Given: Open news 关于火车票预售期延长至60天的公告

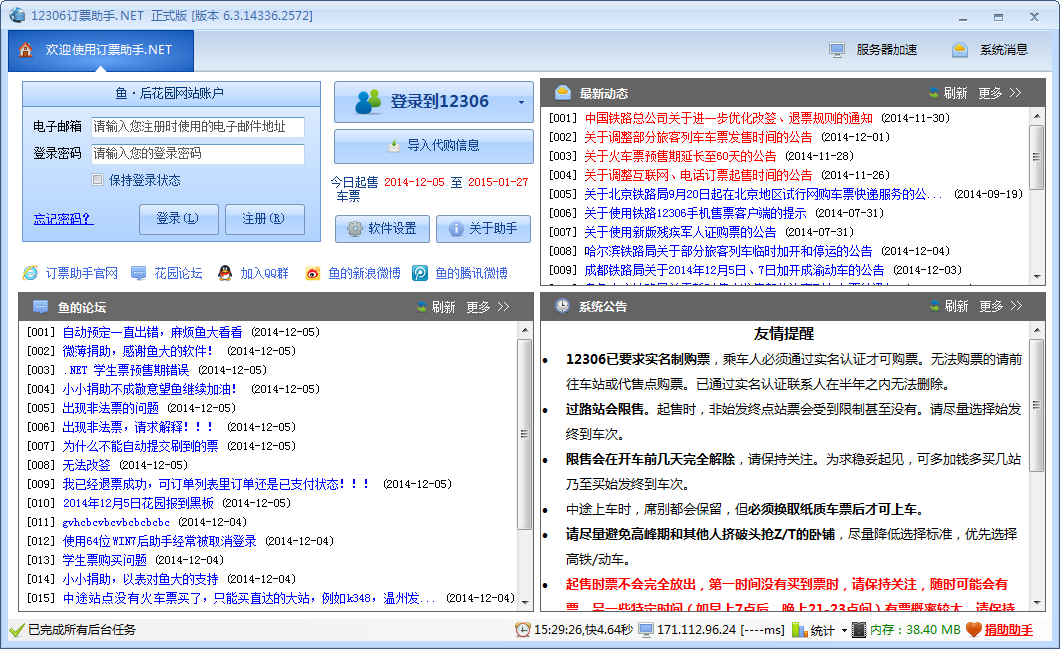Looking at the screenshot, I should (x=680, y=156).
